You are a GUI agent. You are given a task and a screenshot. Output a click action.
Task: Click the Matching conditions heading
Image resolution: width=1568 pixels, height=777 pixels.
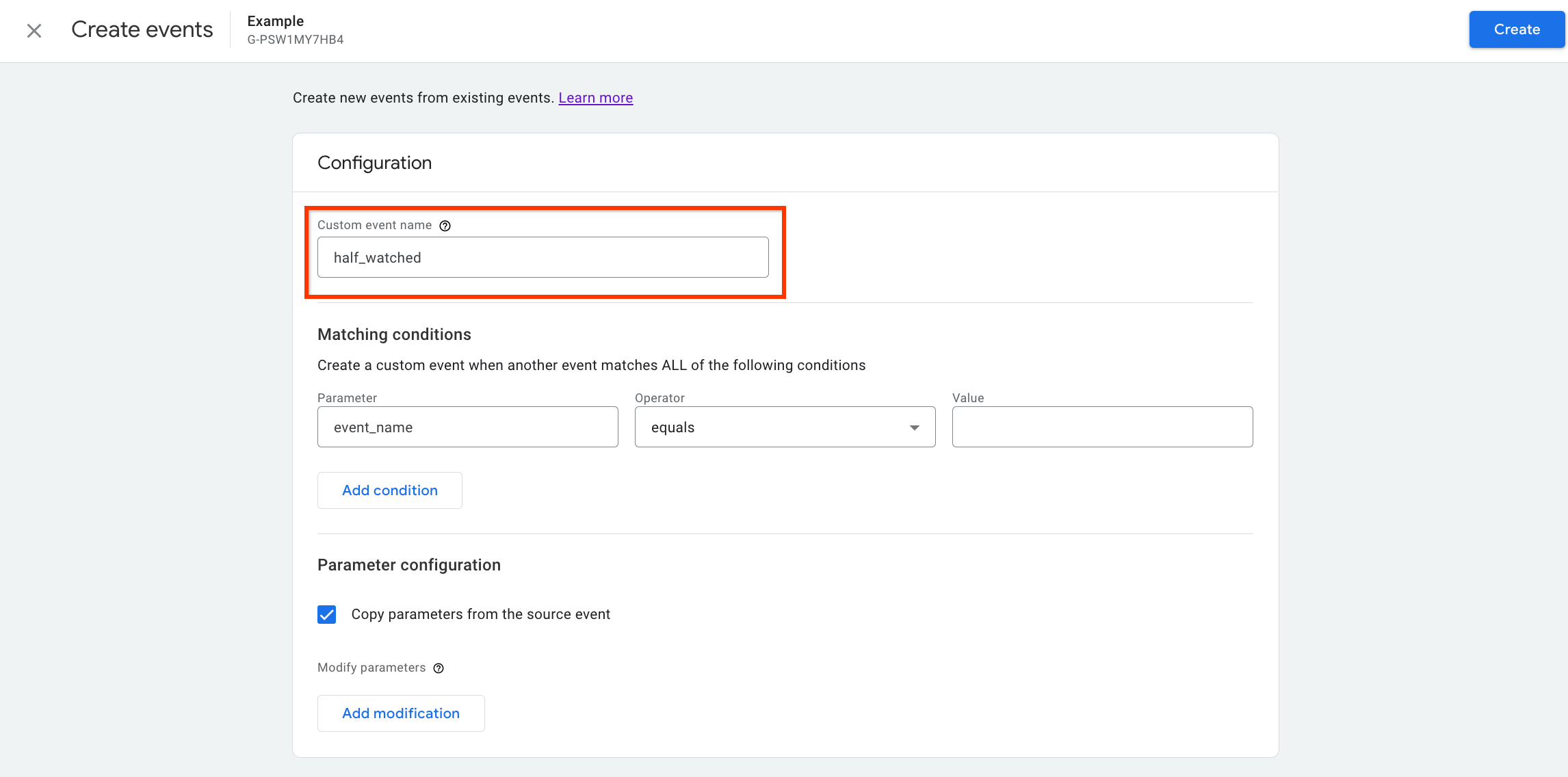(x=394, y=334)
